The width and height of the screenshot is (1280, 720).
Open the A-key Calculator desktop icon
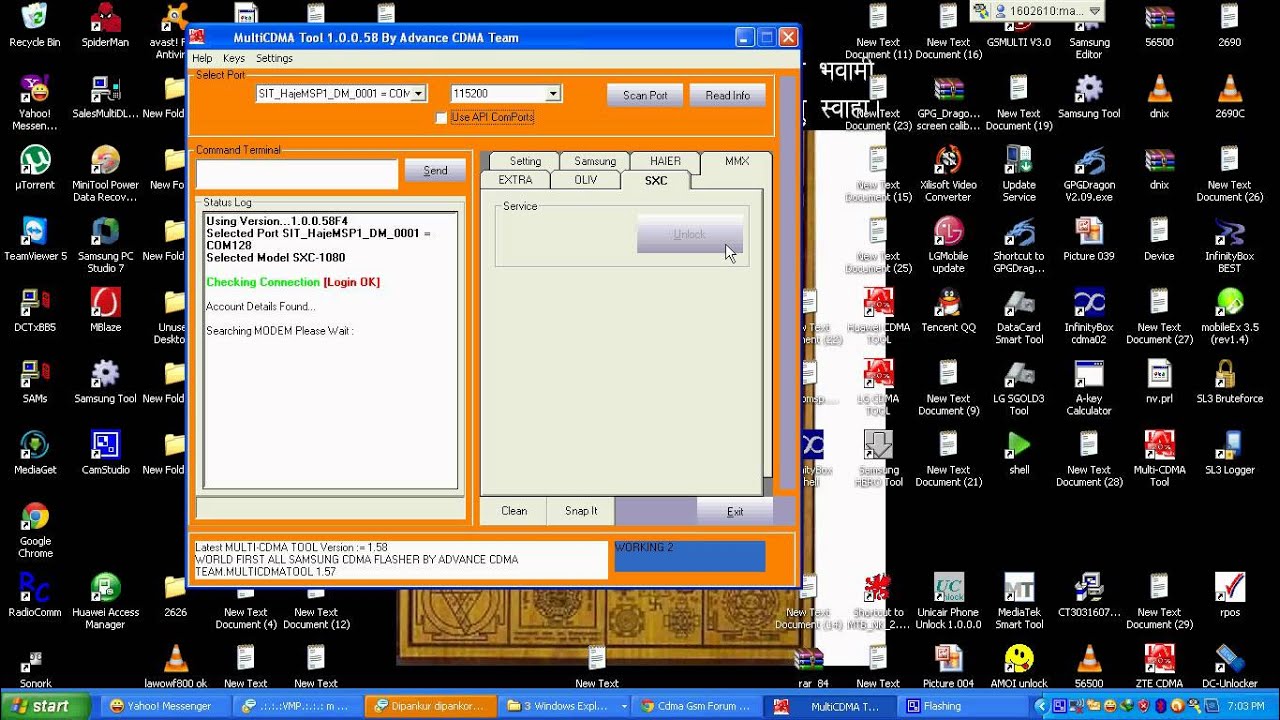coord(1089,387)
